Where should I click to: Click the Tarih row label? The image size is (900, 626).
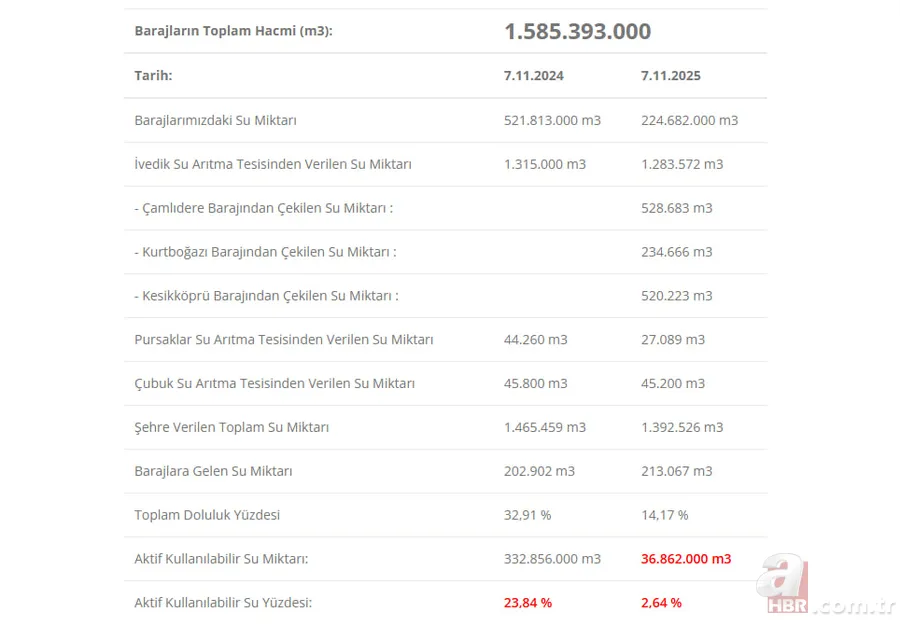153,76
